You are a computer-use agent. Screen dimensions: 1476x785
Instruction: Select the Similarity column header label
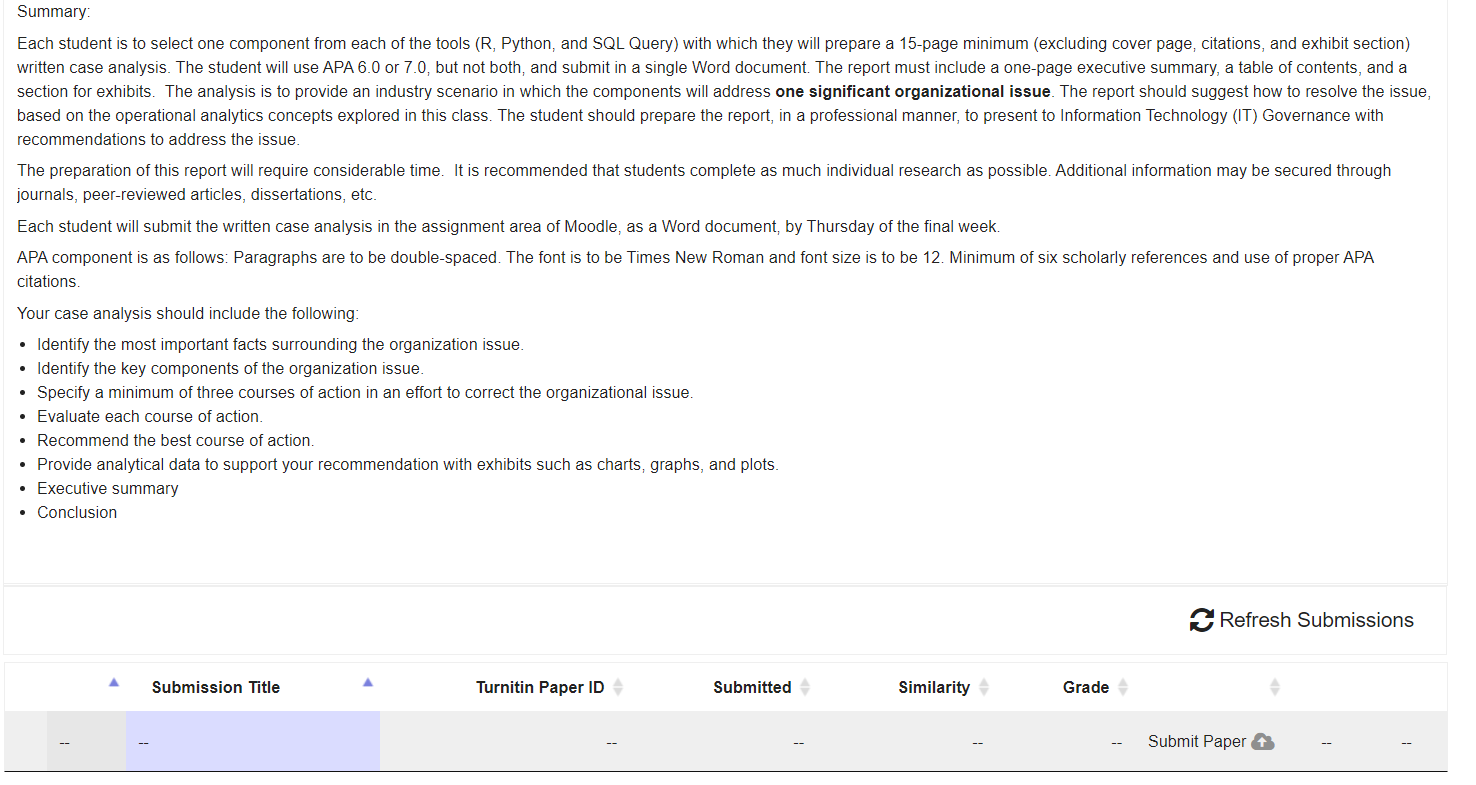pyautogui.click(x=934, y=687)
